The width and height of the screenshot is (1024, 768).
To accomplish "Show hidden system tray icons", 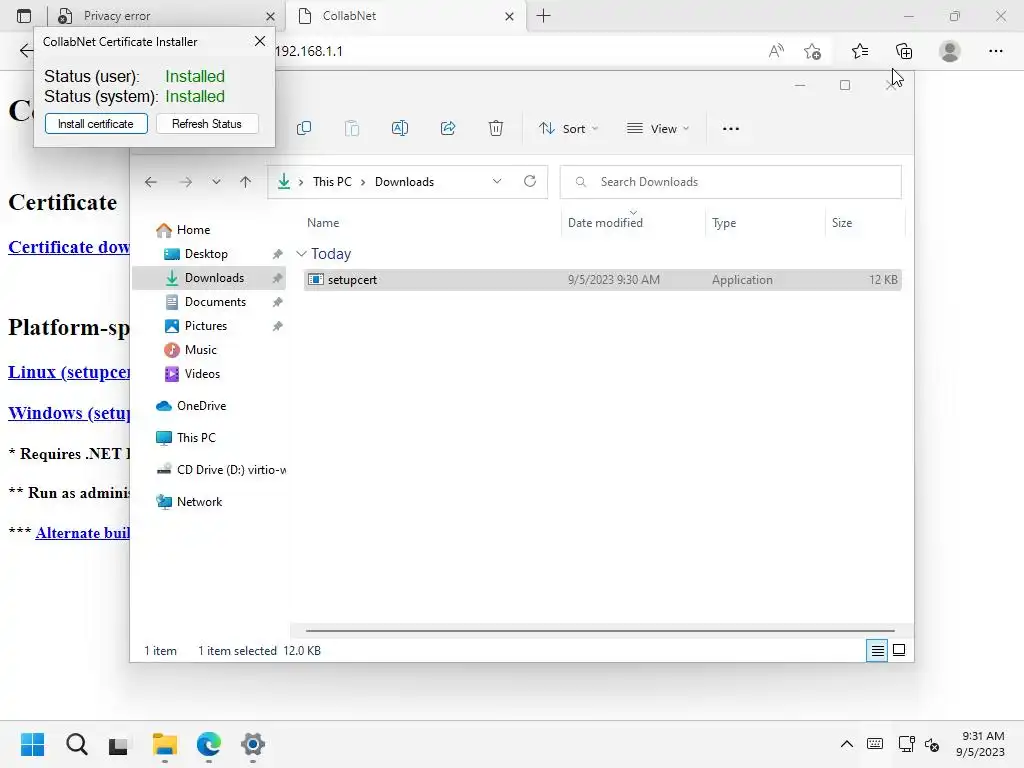I will point(846,744).
